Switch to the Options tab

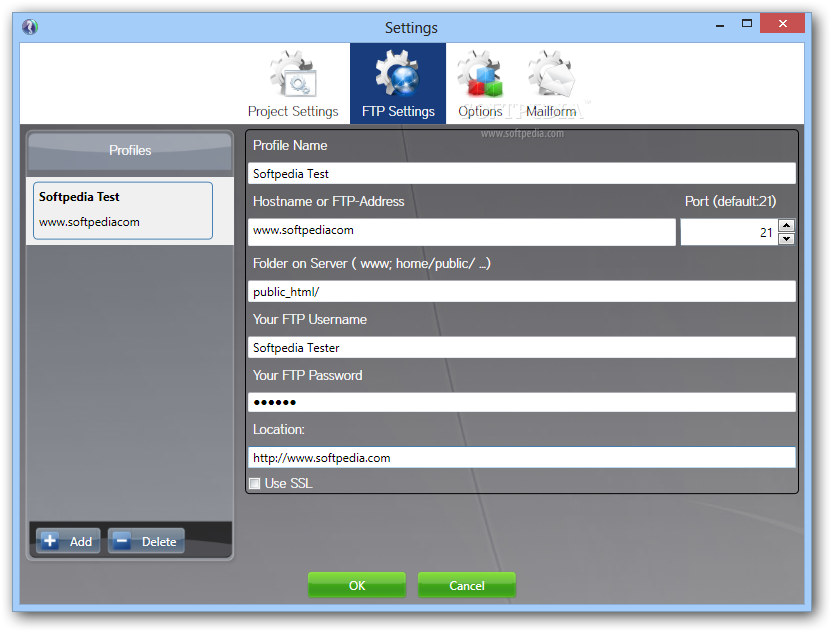[x=480, y=84]
